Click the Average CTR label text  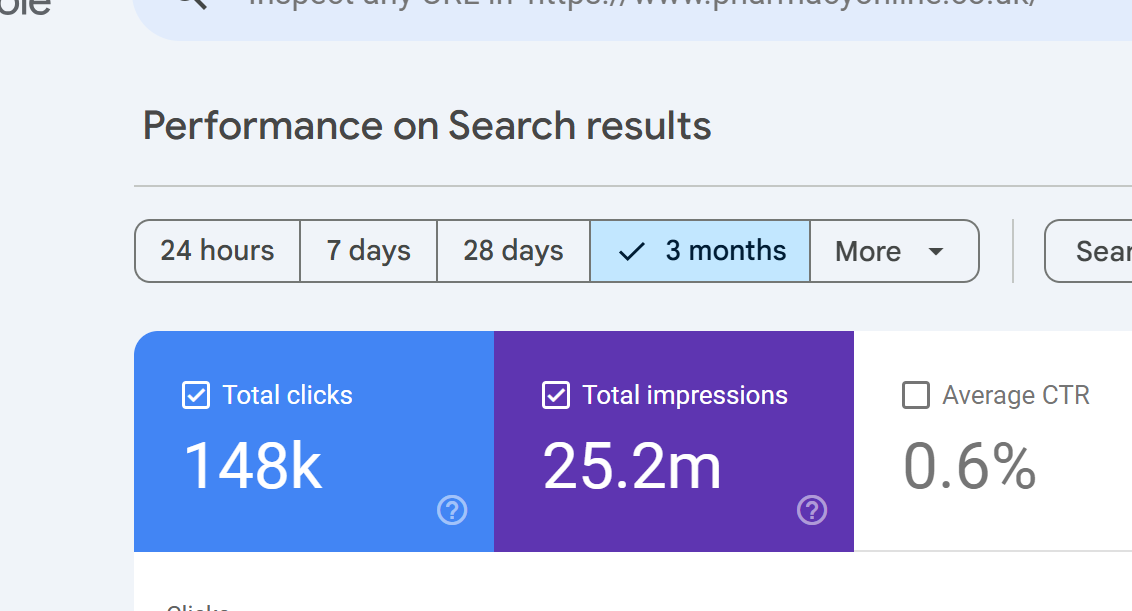pos(1015,395)
